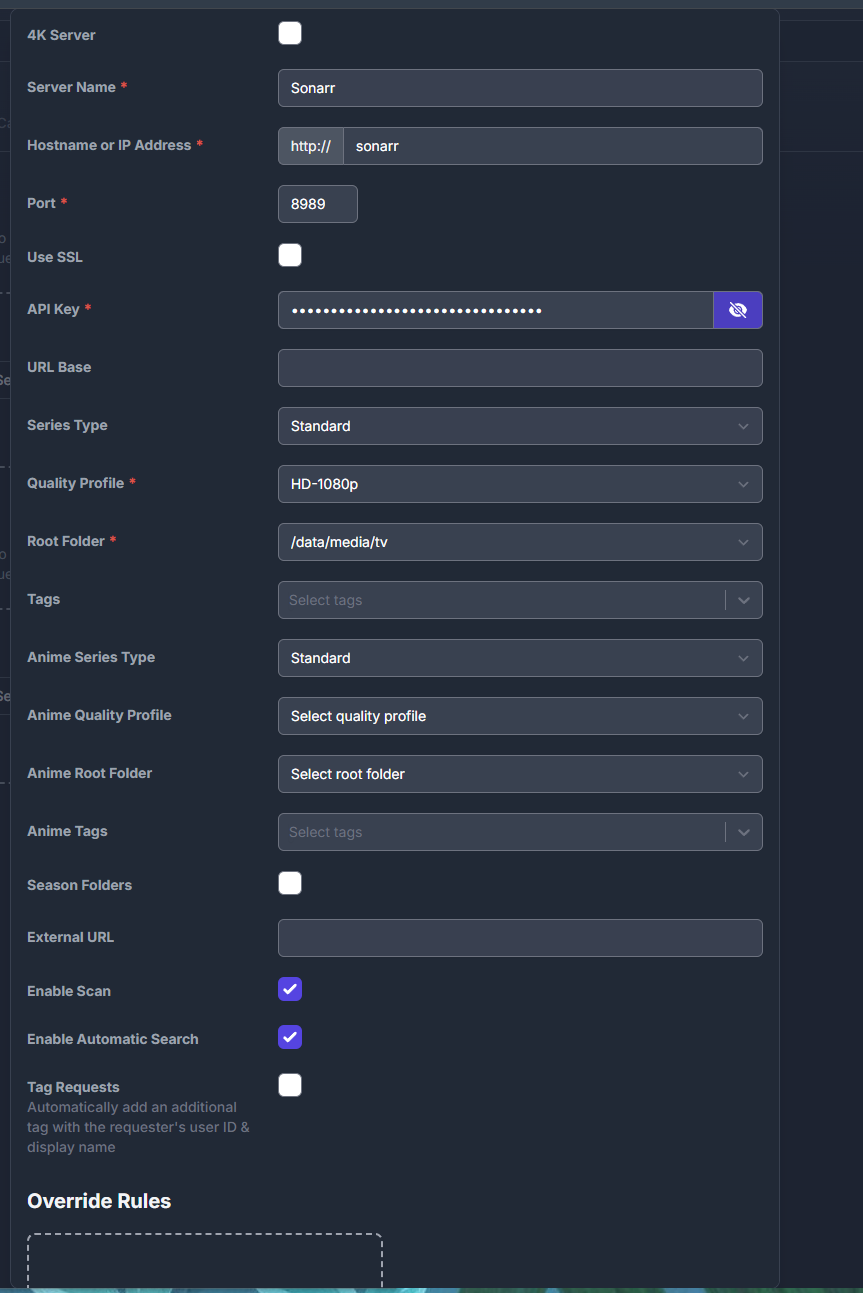The image size is (863, 1293).
Task: Expand the Tags selector chevron
Action: click(743, 600)
